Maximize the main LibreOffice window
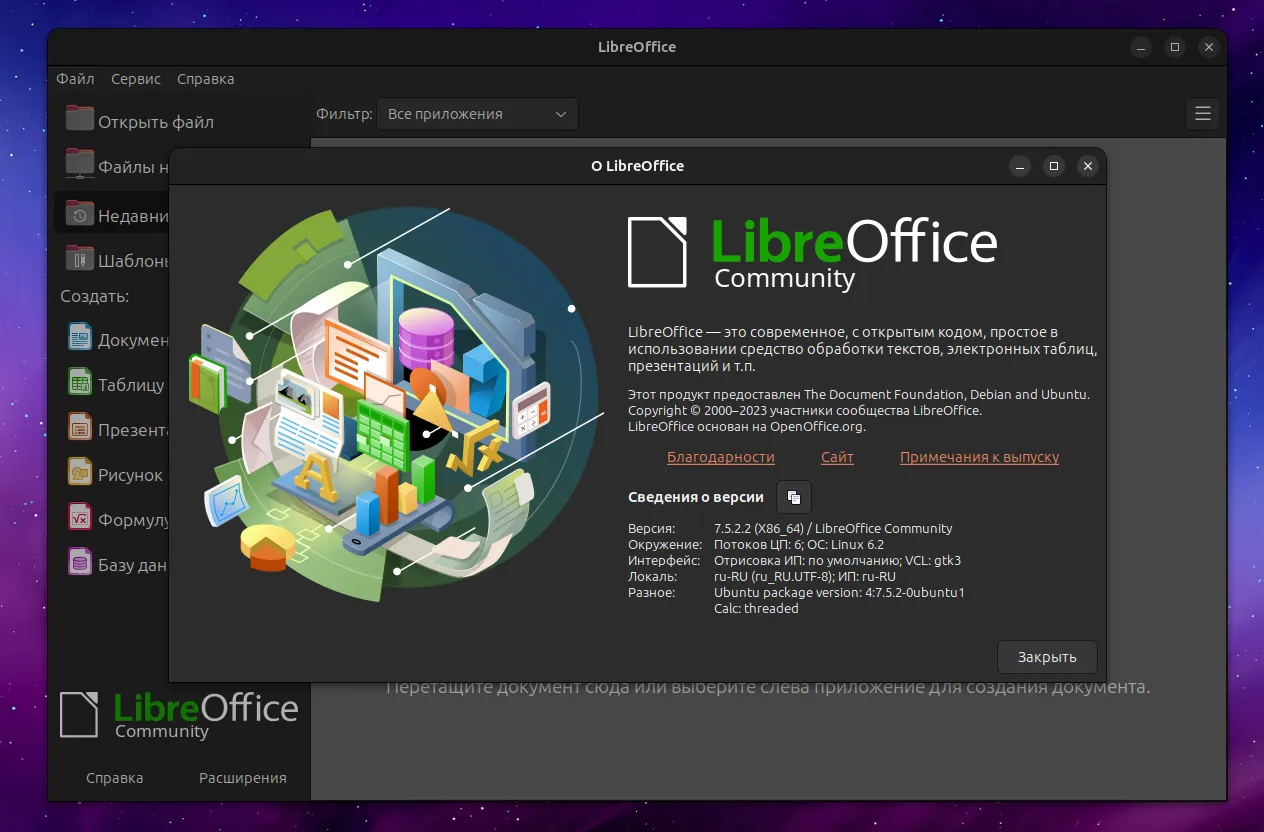1264x832 pixels. 1175,47
